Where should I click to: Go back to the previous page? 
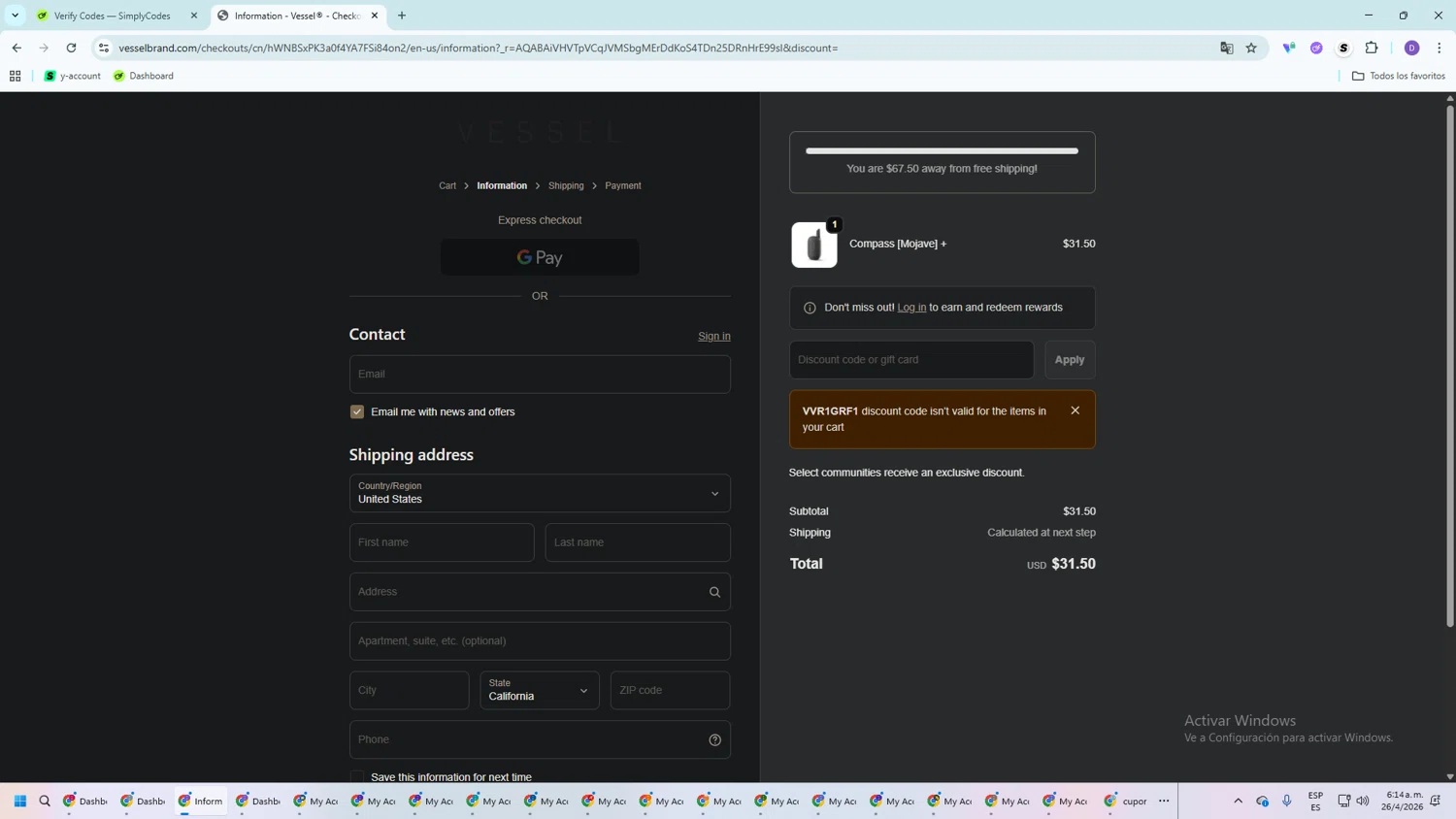[x=17, y=48]
